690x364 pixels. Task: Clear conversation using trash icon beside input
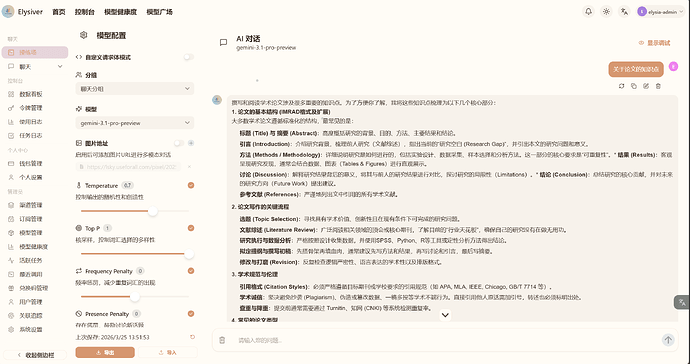pos(222,340)
